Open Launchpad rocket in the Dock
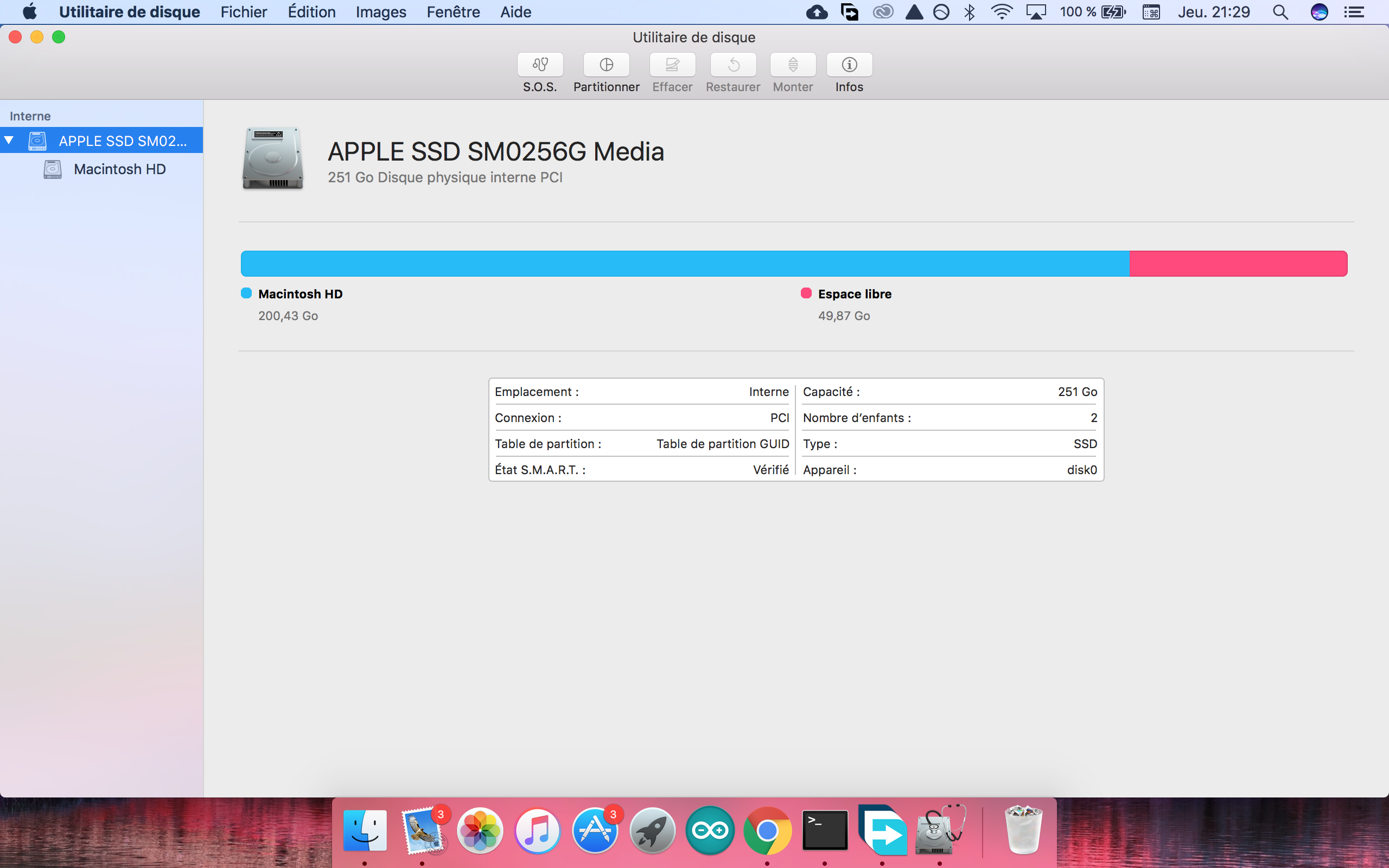Screen dimensions: 1389x868 (652, 830)
